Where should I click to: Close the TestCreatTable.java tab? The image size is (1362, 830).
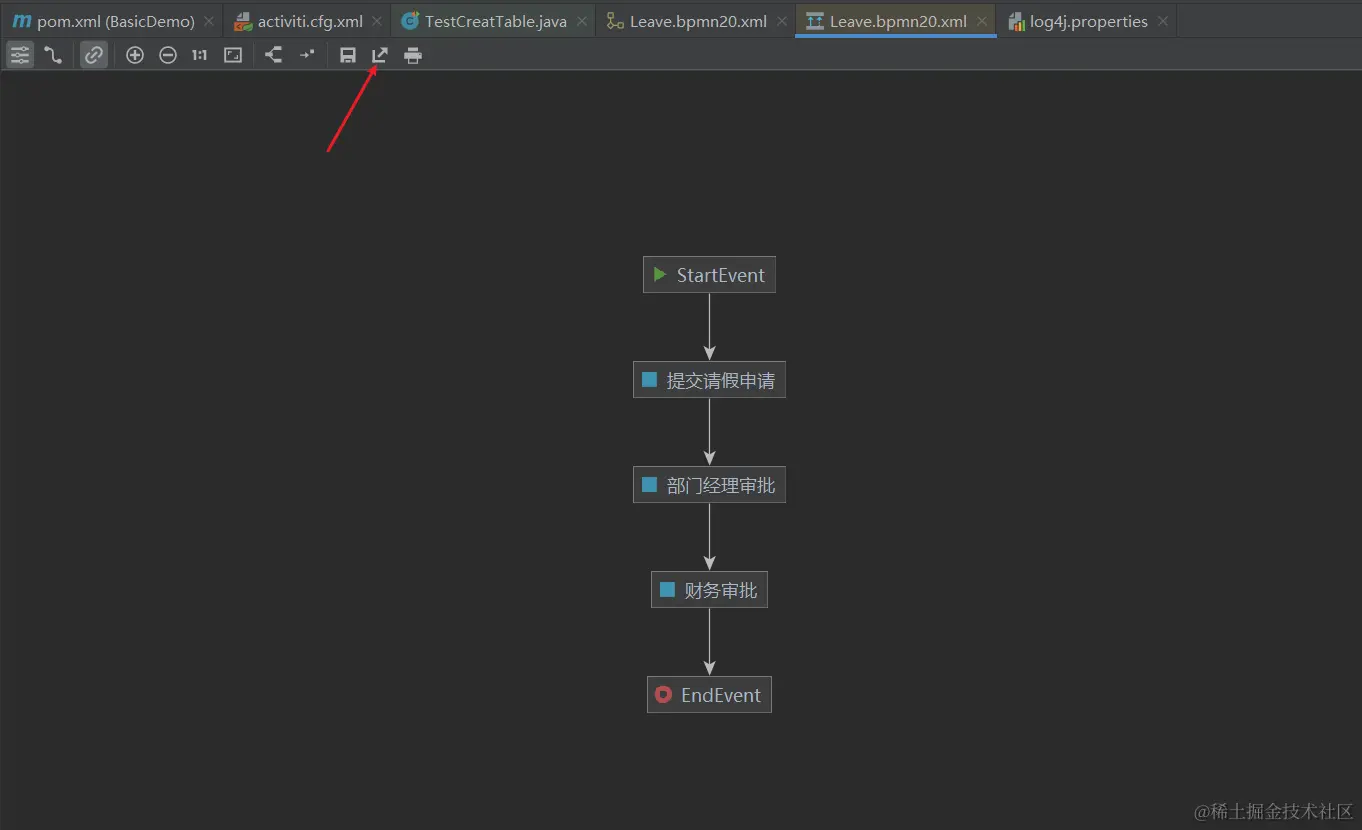(x=581, y=21)
